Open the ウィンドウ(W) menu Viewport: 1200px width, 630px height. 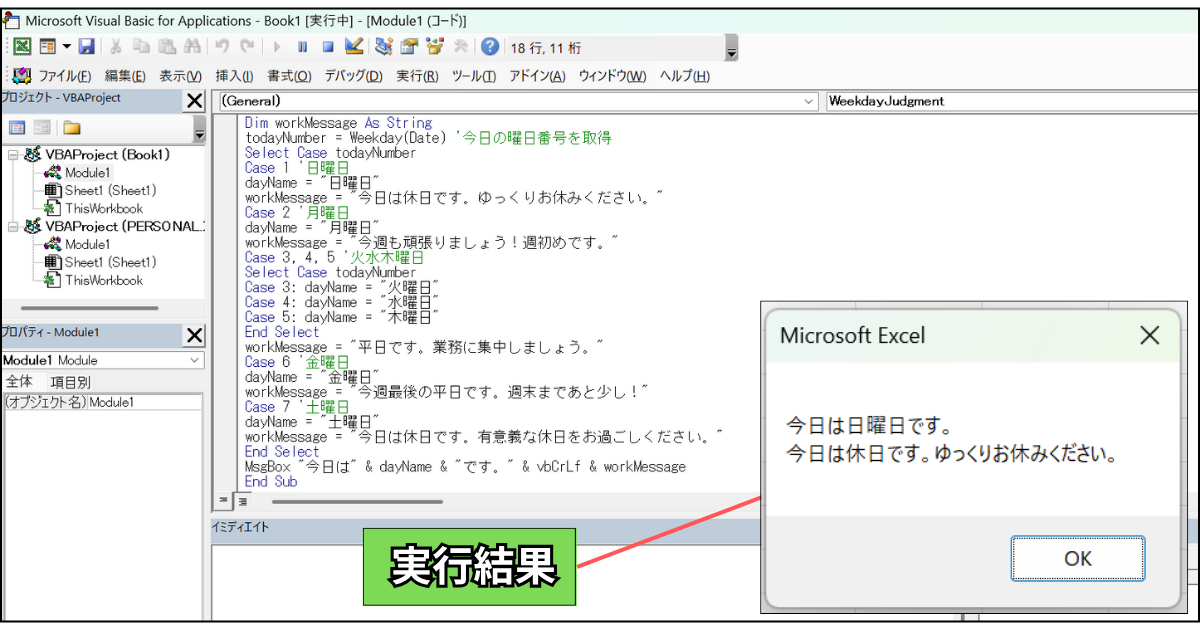click(612, 76)
